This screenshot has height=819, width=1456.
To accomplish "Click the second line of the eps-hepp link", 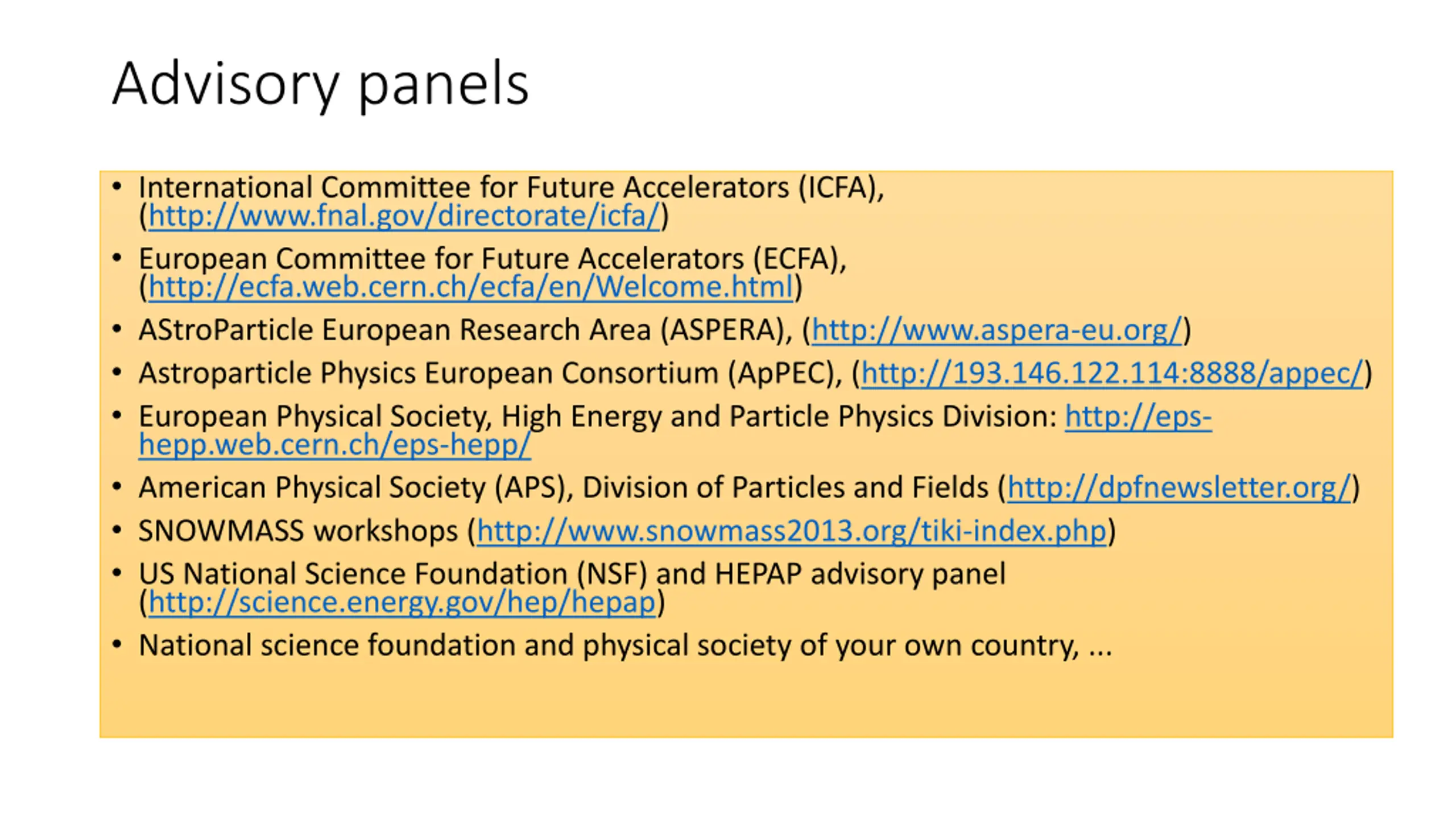I will click(x=334, y=445).
